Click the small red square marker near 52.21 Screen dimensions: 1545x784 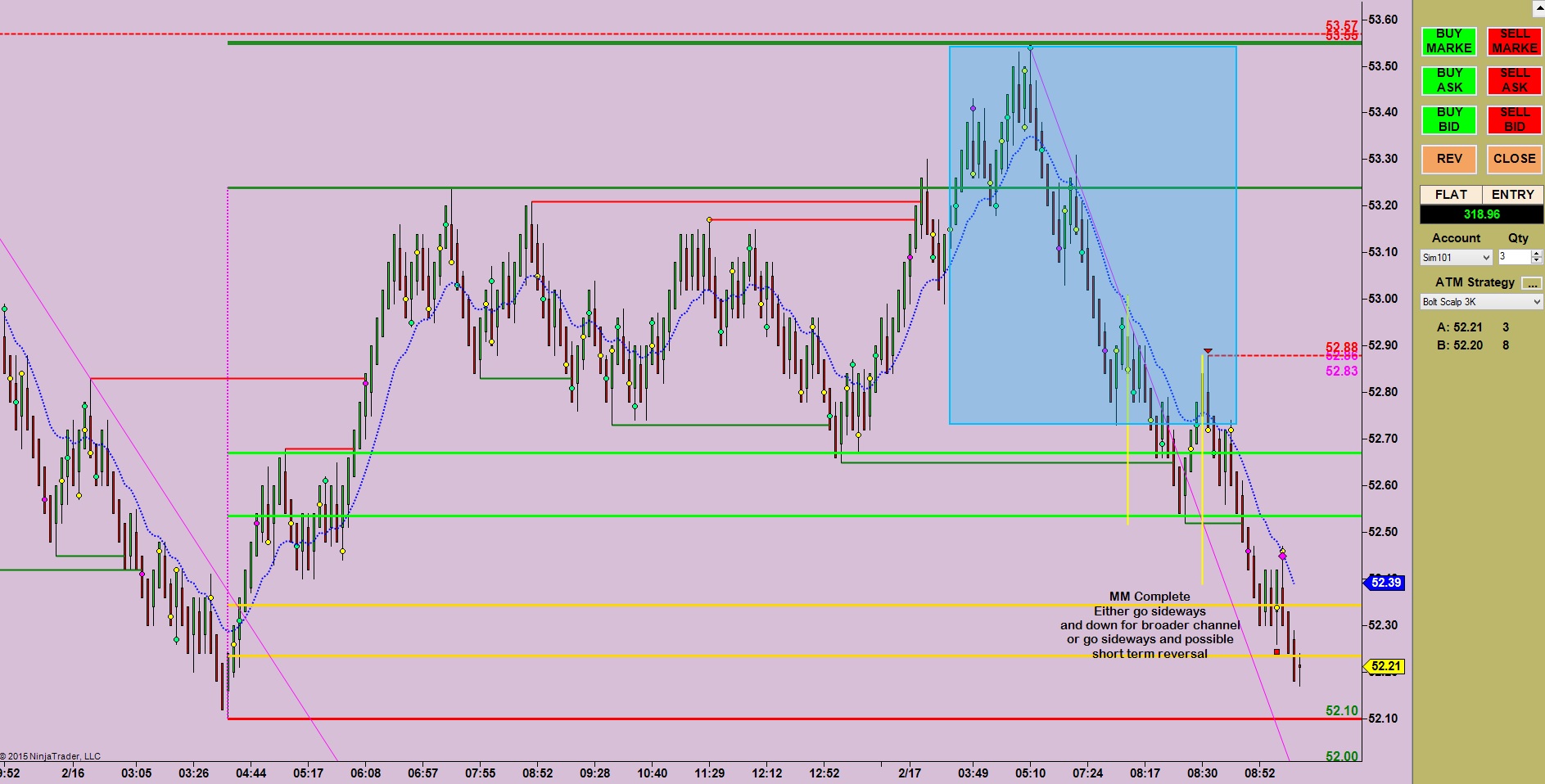(1276, 651)
